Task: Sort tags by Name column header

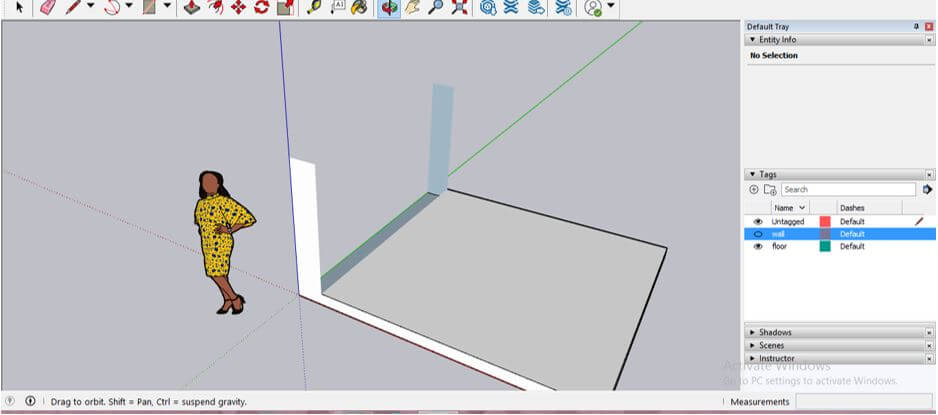Action: (790, 208)
